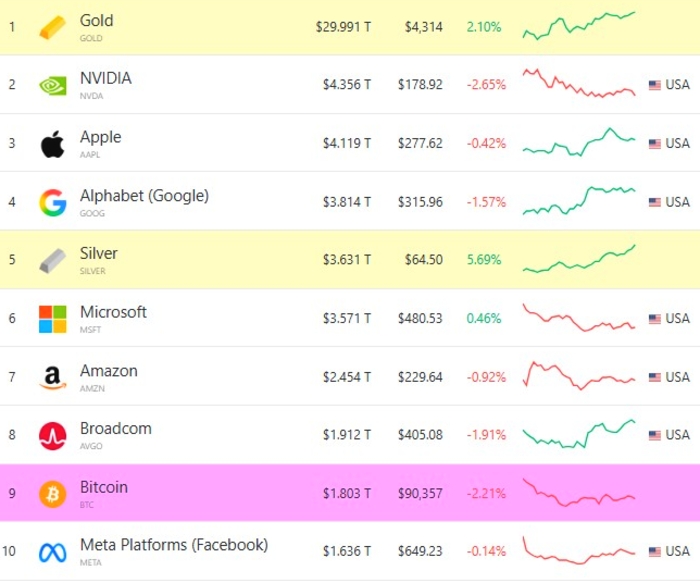Click the Microsoft logo icon
This screenshot has height=583, width=700.
pos(52,319)
